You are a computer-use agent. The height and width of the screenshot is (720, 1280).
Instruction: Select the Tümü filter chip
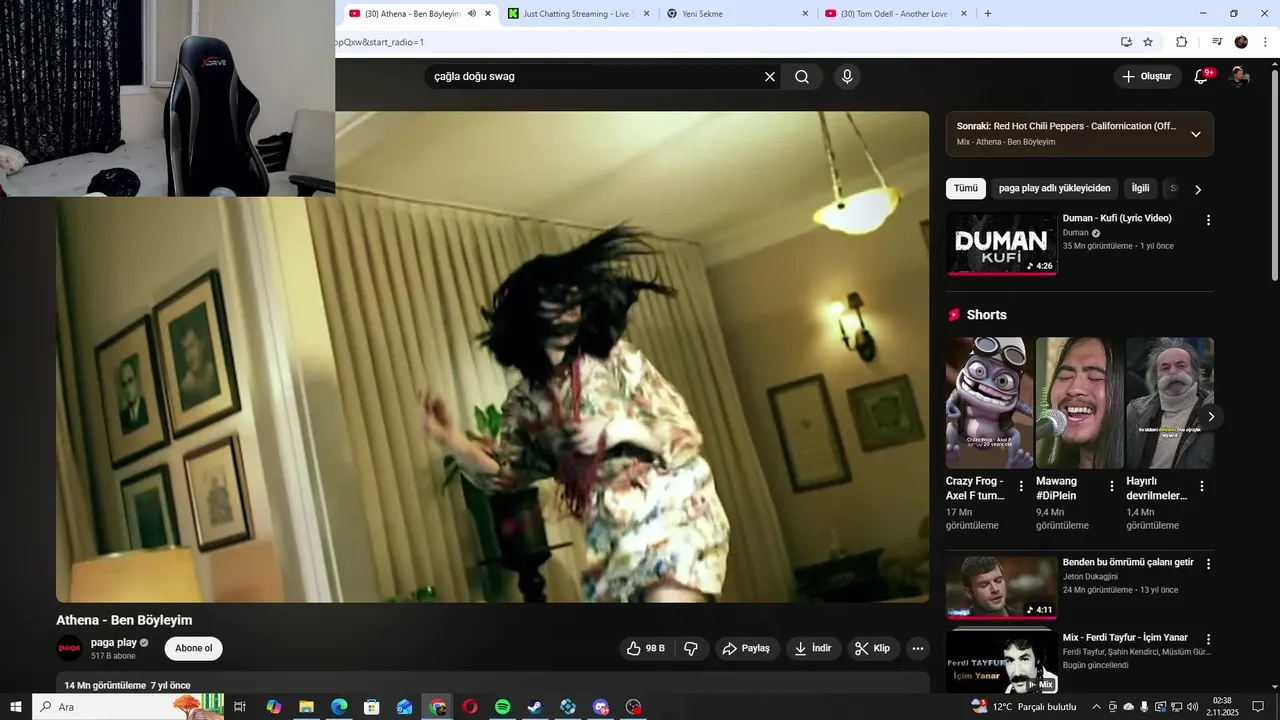tap(966, 189)
